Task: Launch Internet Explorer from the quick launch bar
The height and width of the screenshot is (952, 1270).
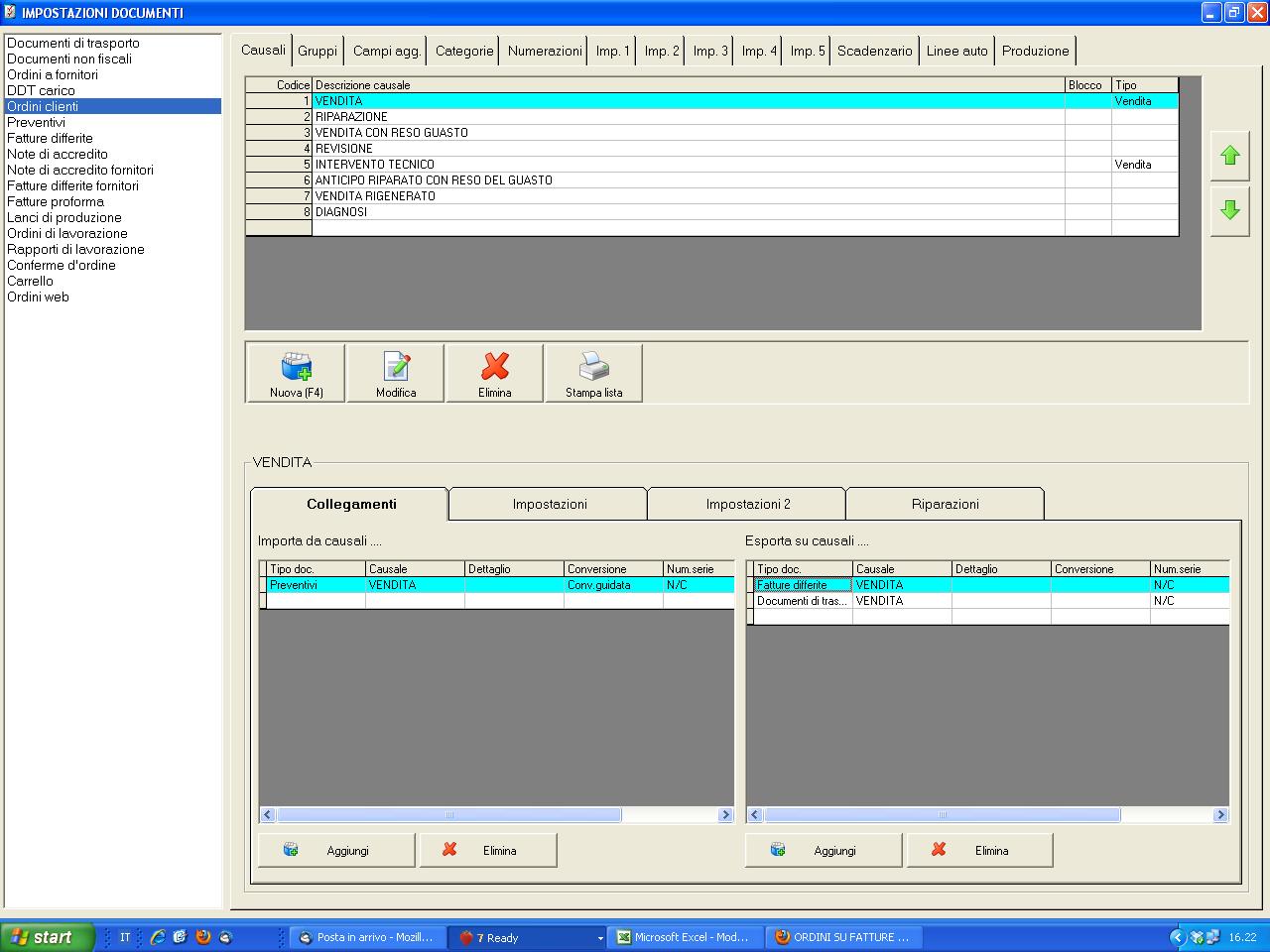Action: (x=157, y=937)
